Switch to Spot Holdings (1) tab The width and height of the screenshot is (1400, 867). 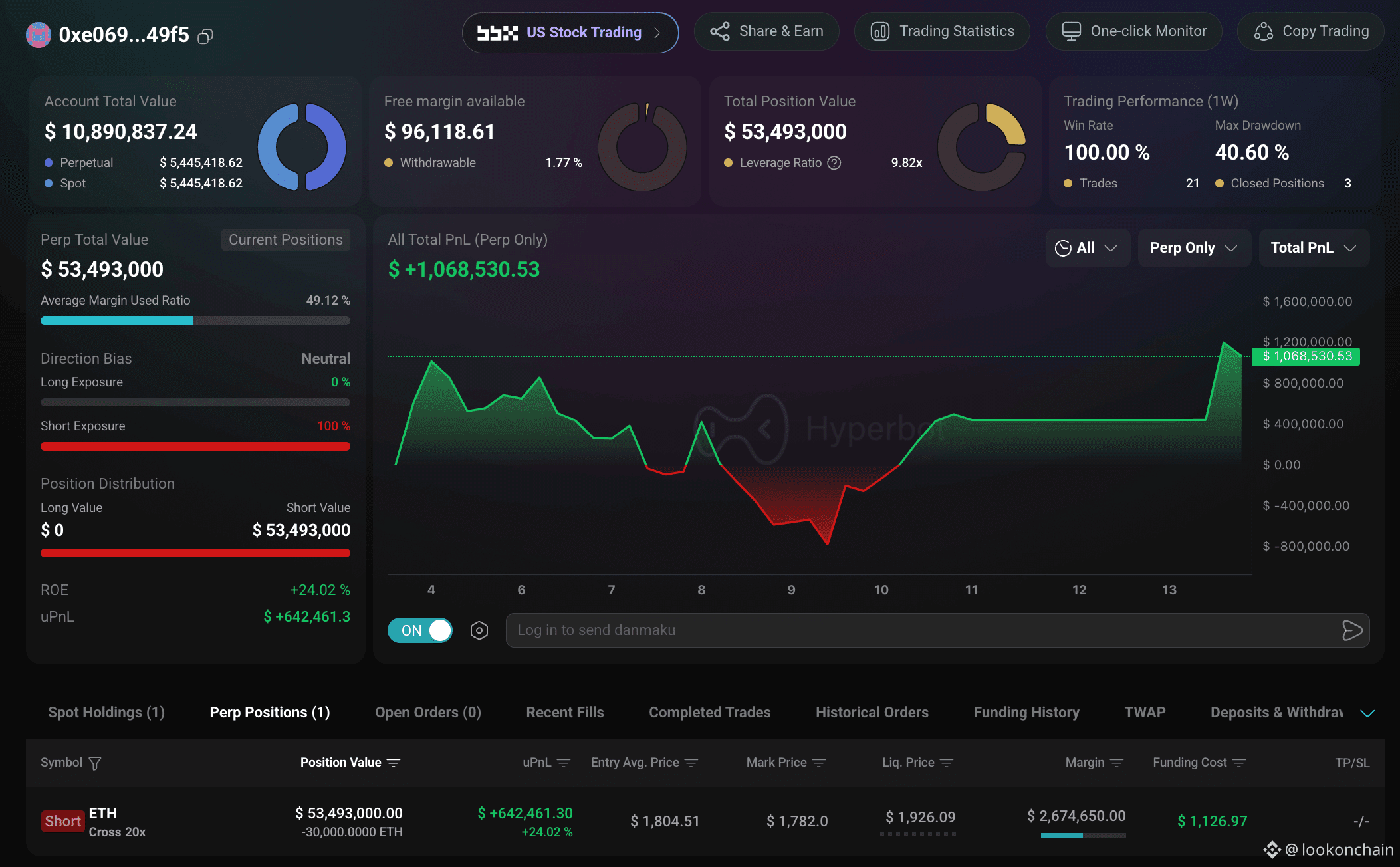pyautogui.click(x=106, y=713)
